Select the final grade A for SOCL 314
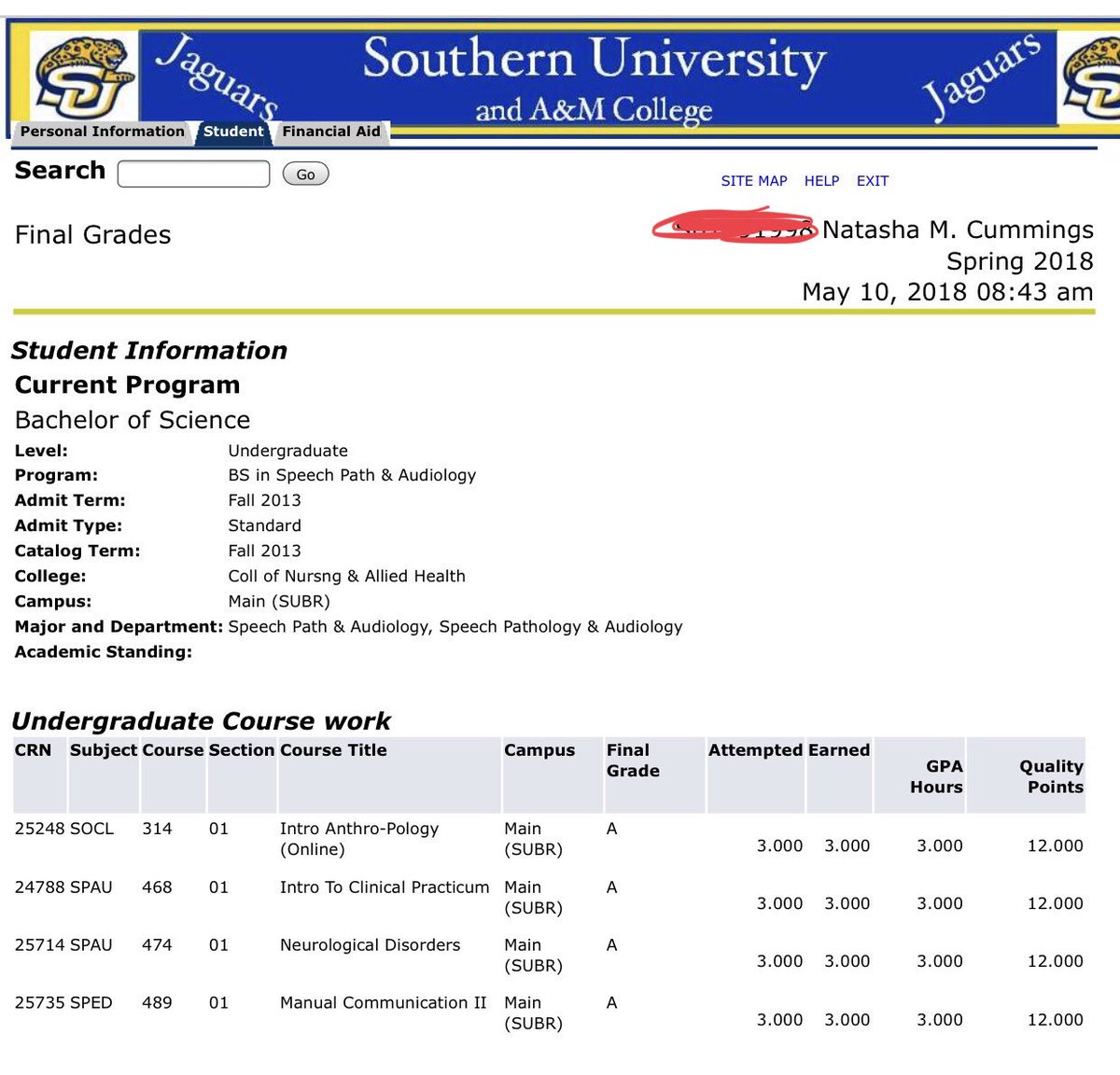1120x1075 pixels. pos(611,829)
